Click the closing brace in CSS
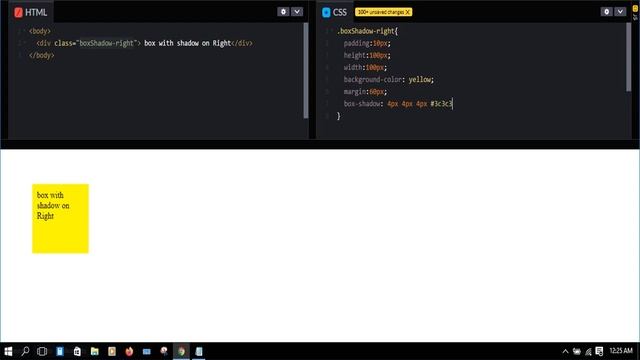Screen dimensions: 640x360 click(x=338, y=116)
